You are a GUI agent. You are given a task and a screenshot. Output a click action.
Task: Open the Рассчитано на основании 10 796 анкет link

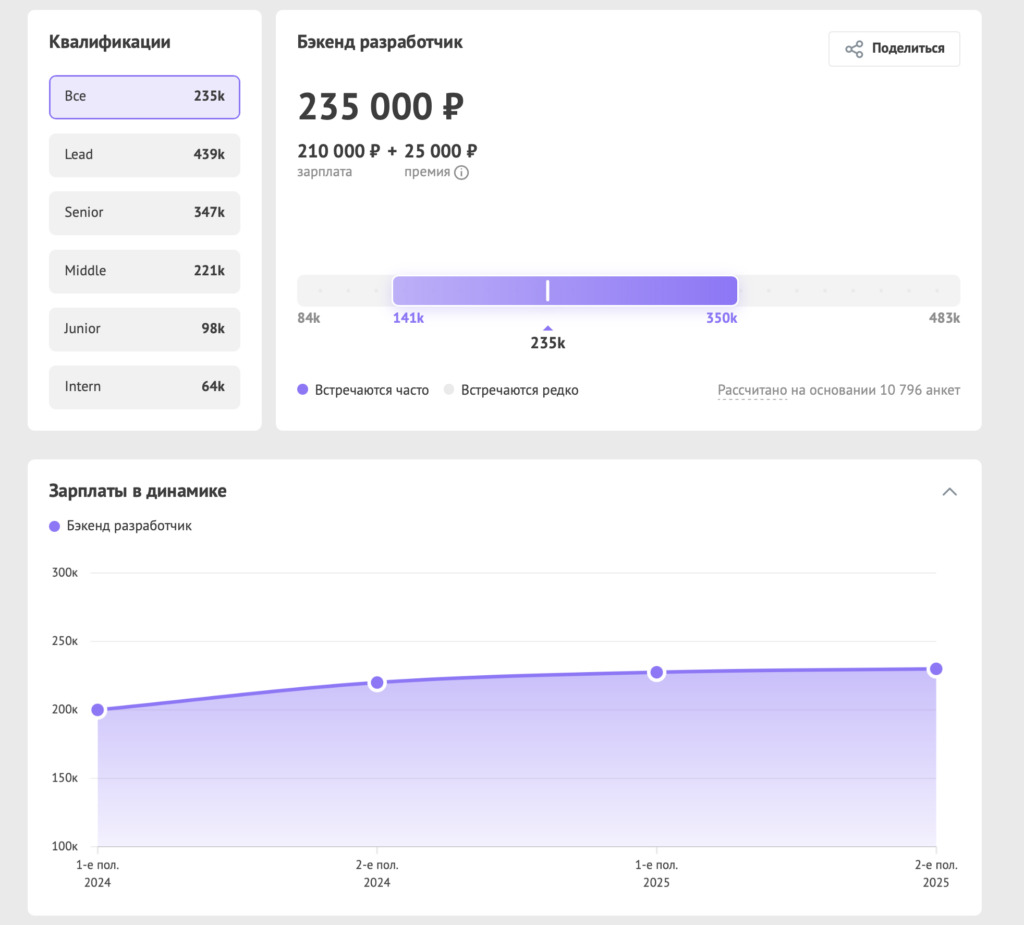838,390
